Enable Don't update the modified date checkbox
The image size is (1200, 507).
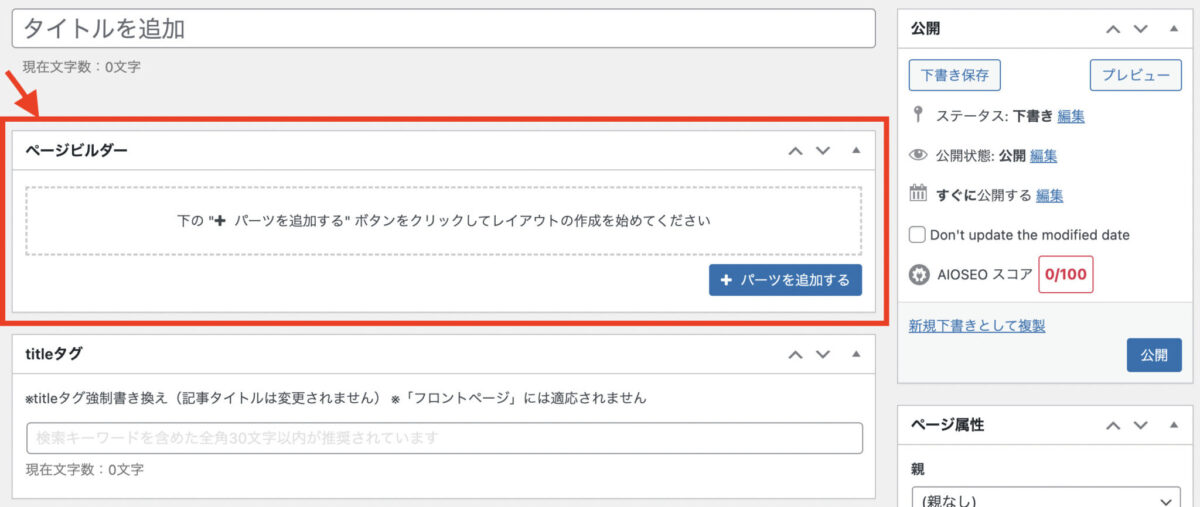point(917,235)
